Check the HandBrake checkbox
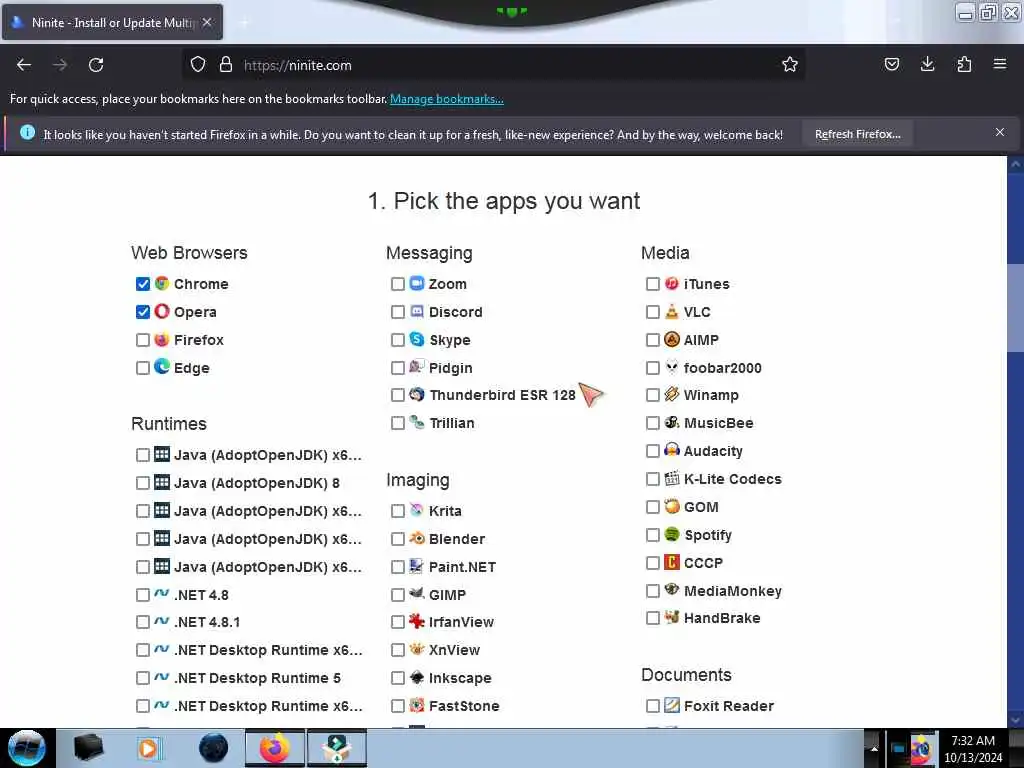The height and width of the screenshot is (768, 1024). (x=652, y=618)
